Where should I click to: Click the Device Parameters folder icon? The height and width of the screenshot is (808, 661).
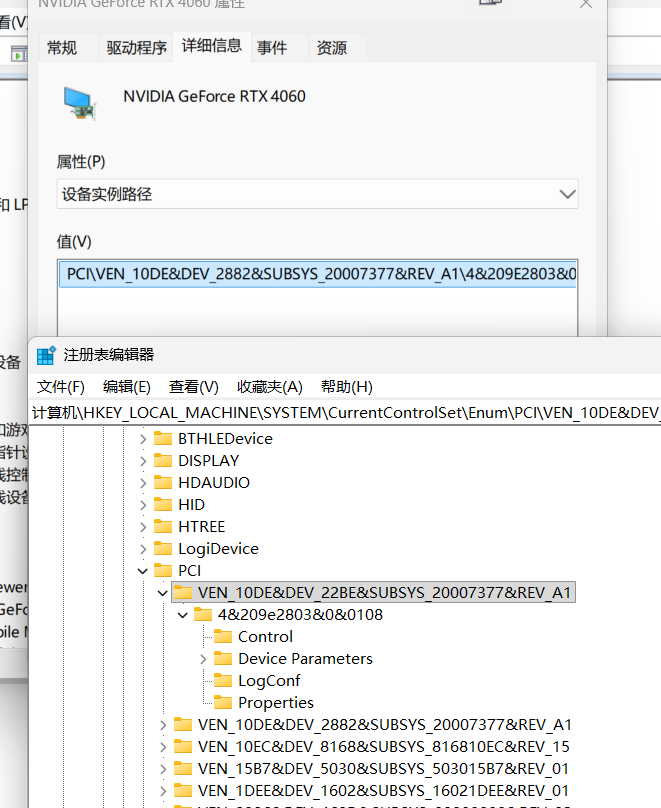point(223,659)
